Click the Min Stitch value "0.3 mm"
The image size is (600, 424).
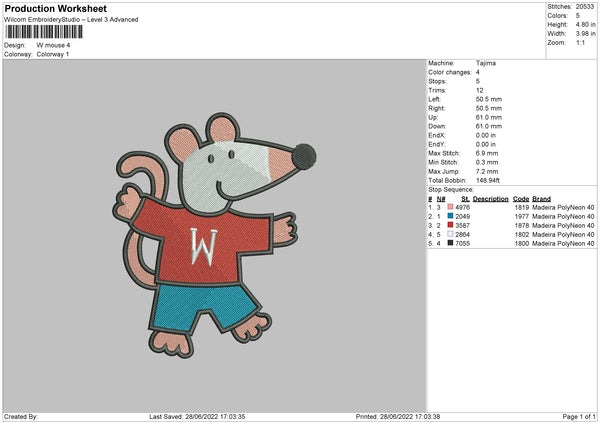pyautogui.click(x=487, y=162)
